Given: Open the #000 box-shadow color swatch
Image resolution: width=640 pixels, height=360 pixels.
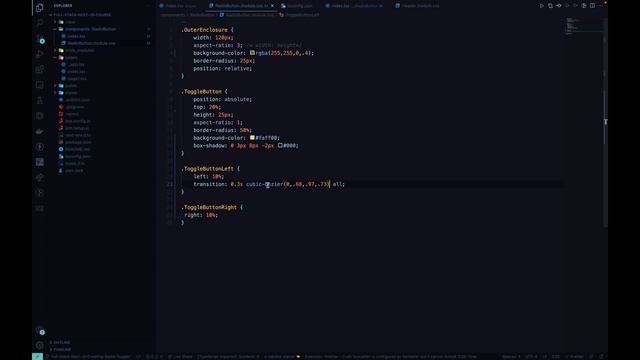Looking at the screenshot, I should point(280,145).
